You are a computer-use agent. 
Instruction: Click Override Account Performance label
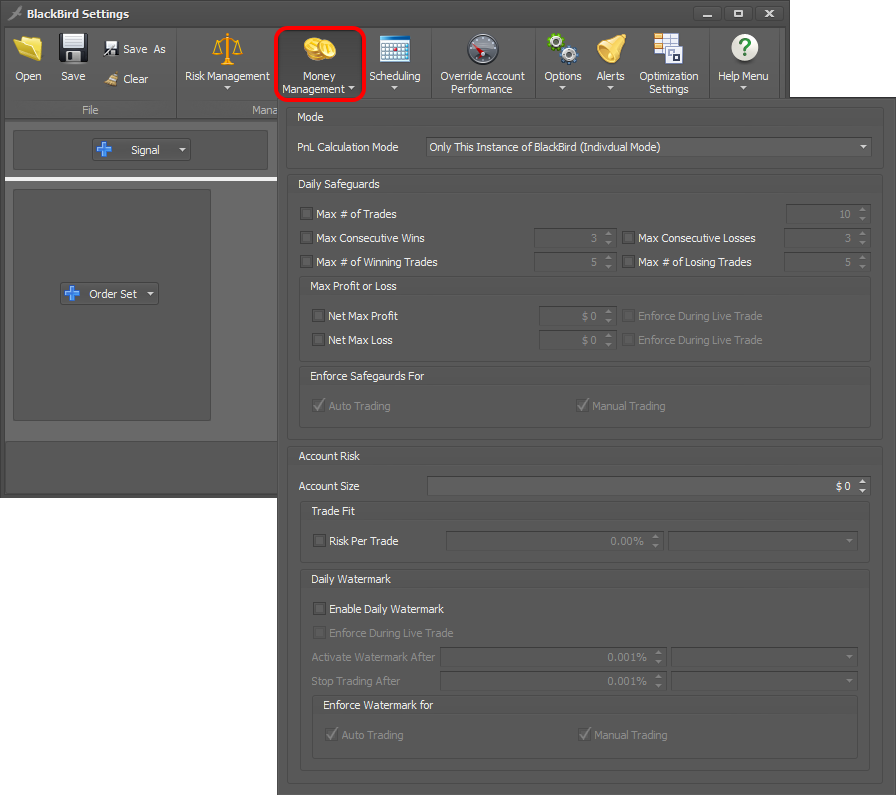pos(482,83)
